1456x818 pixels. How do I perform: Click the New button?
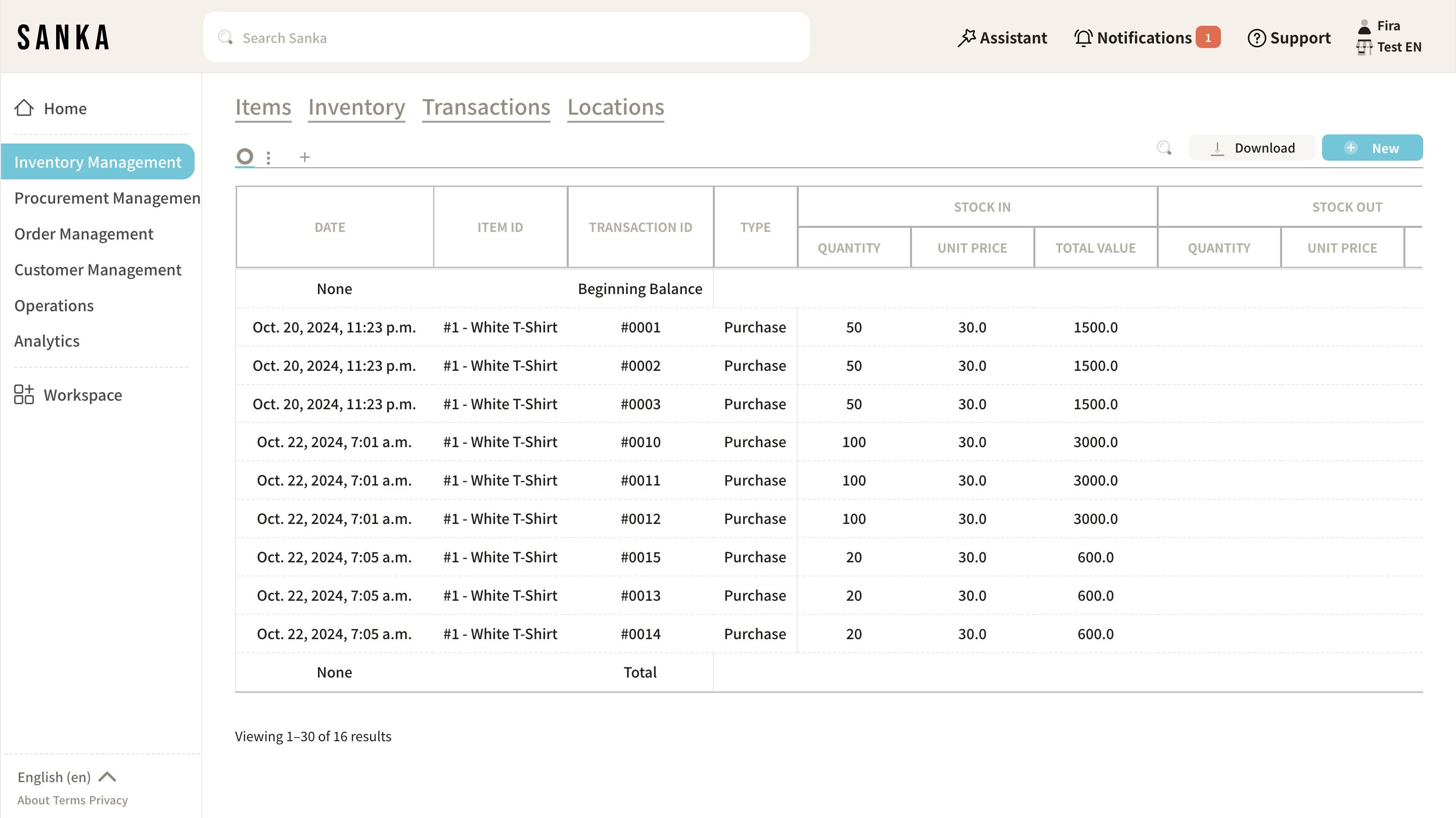coord(1372,148)
